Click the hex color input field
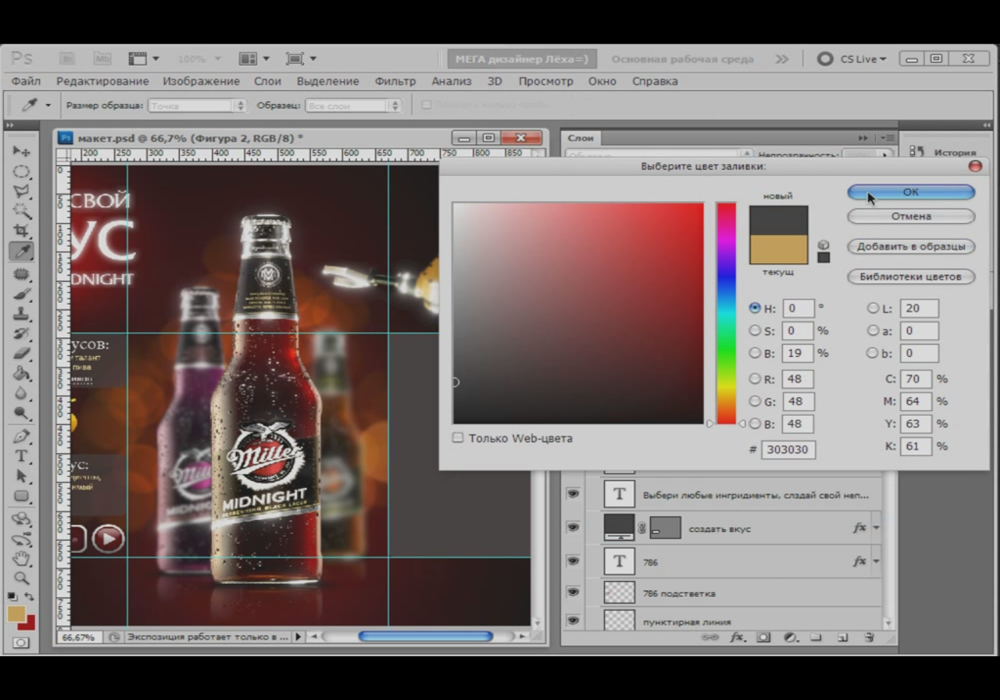This screenshot has width=1000, height=700. tap(788, 449)
